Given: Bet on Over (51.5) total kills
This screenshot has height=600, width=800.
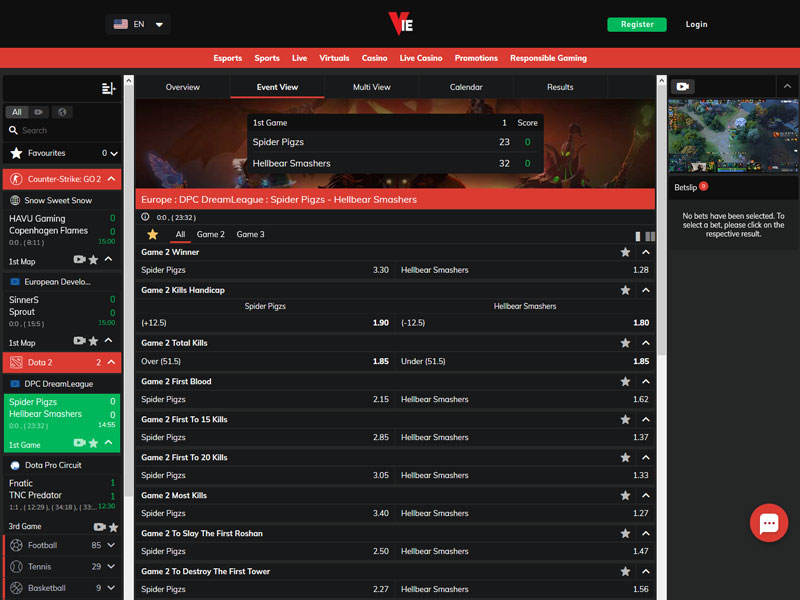Looking at the screenshot, I should click(265, 361).
